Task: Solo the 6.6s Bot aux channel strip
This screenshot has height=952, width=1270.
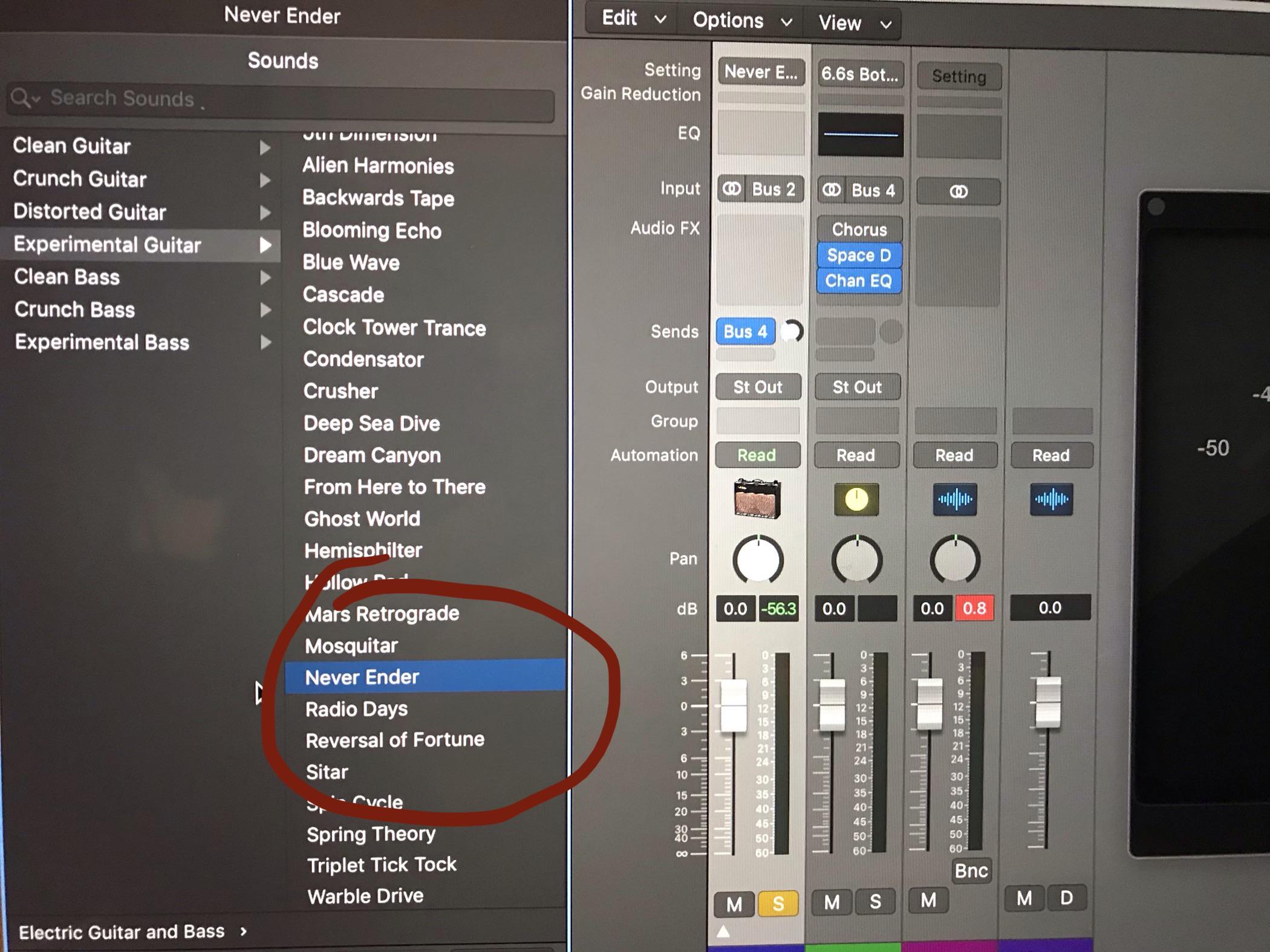Action: click(875, 902)
